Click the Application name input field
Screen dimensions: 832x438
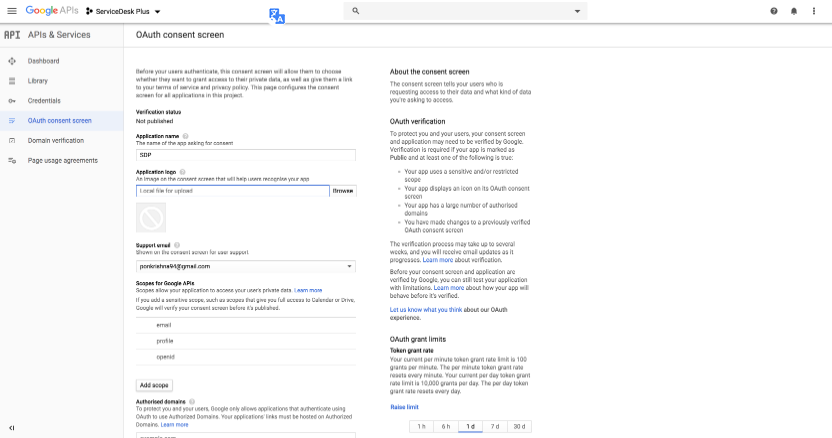click(246, 155)
